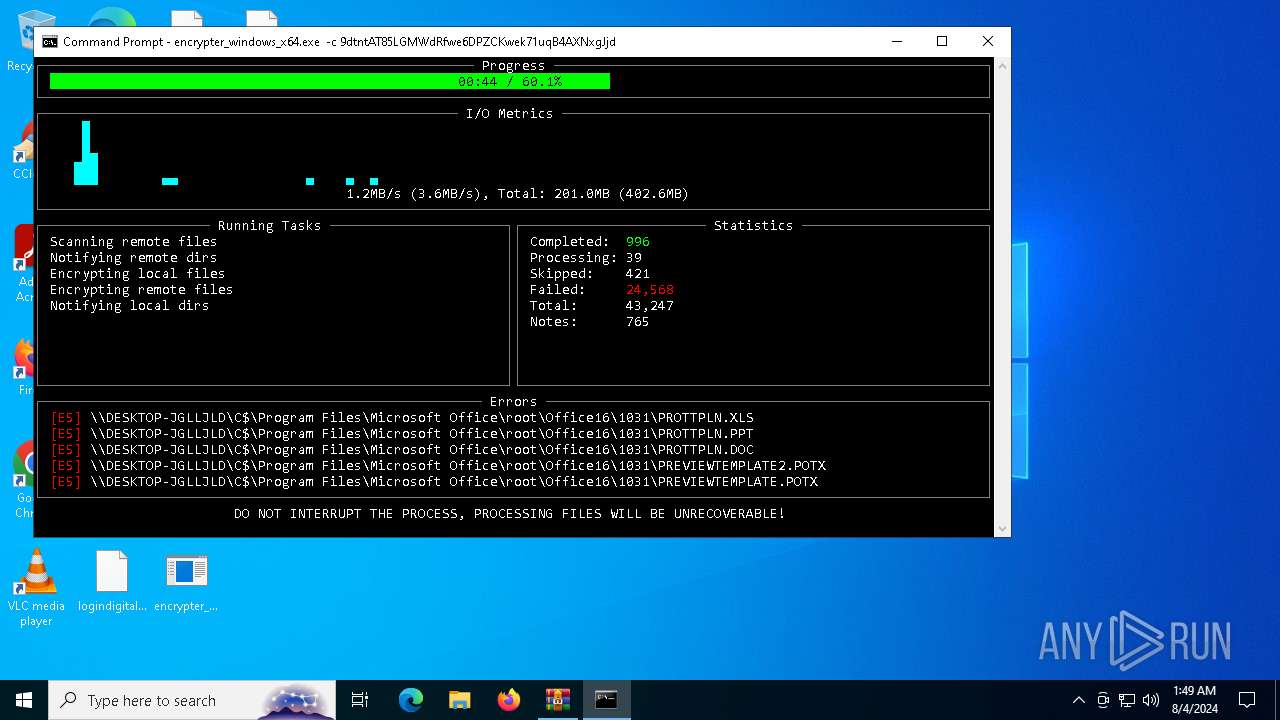
Task: Click the Total count 43,247
Action: 650,305
